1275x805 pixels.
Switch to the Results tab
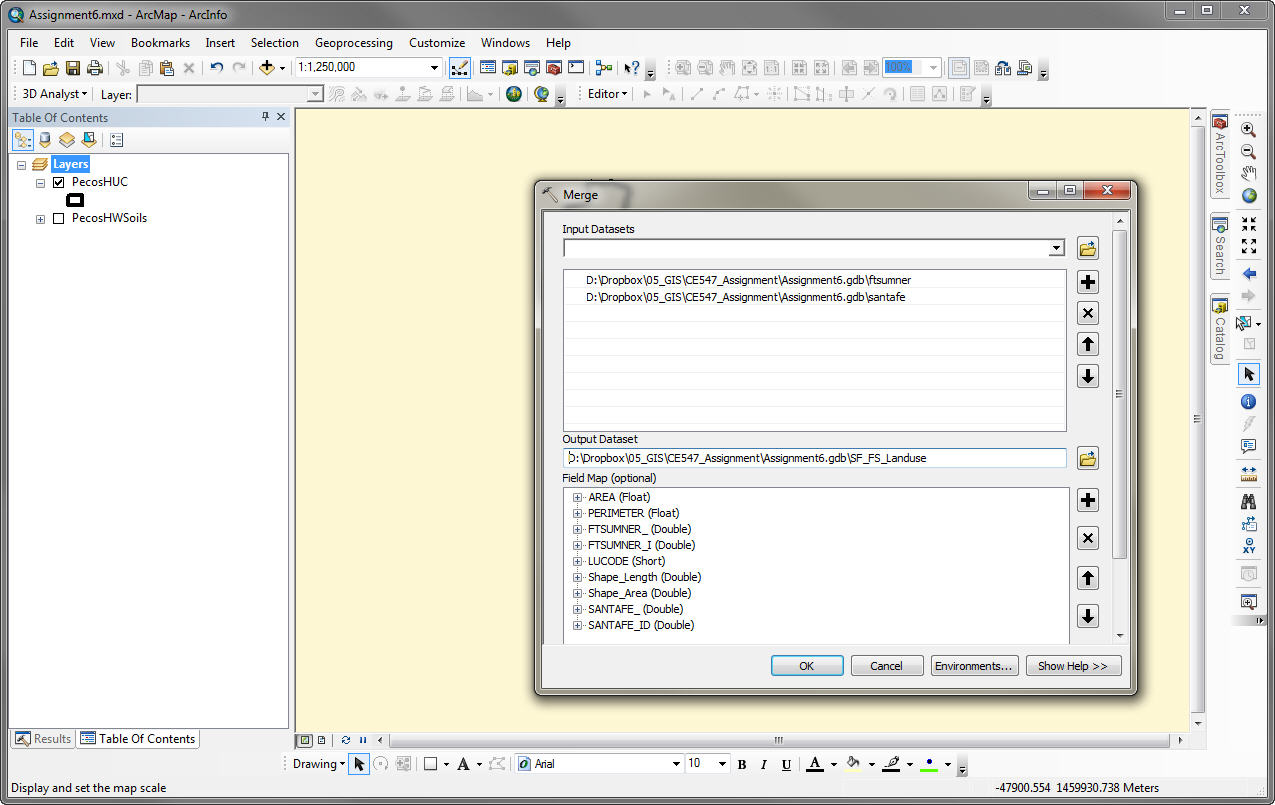coord(43,739)
